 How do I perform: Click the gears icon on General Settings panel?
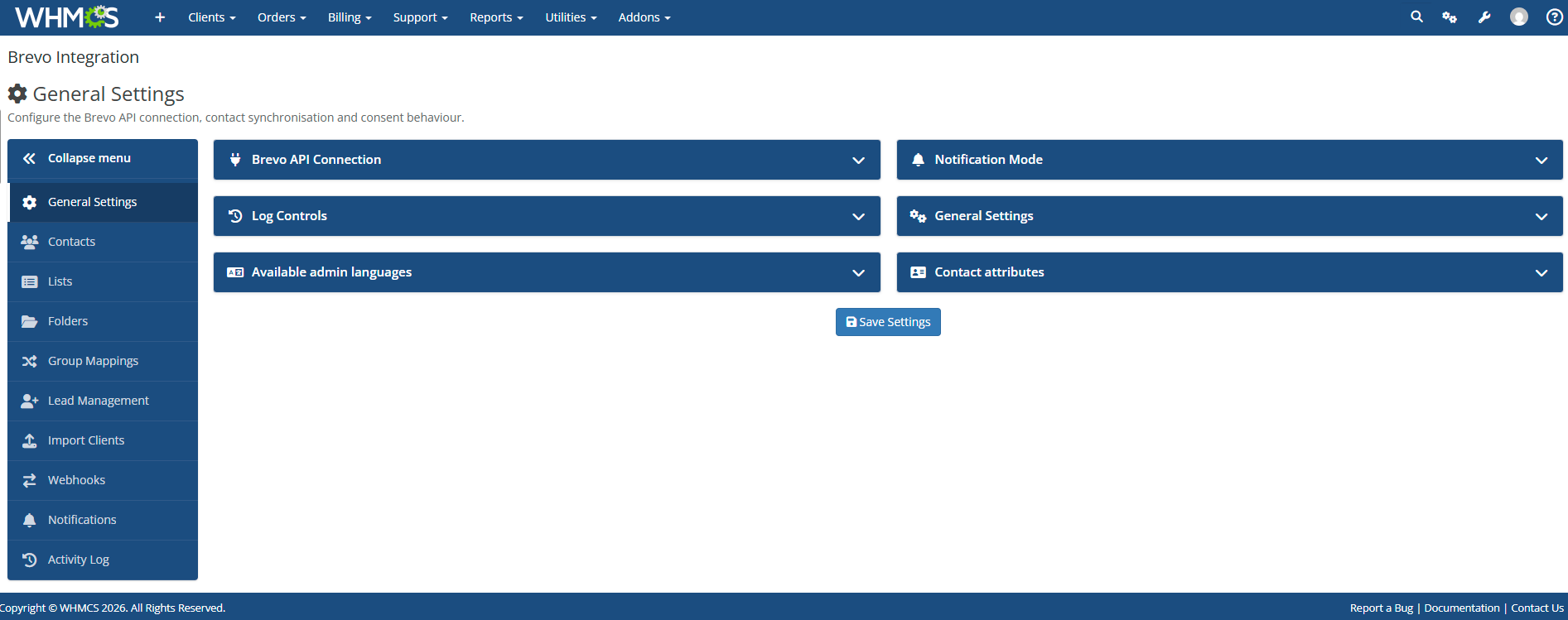coord(918,216)
